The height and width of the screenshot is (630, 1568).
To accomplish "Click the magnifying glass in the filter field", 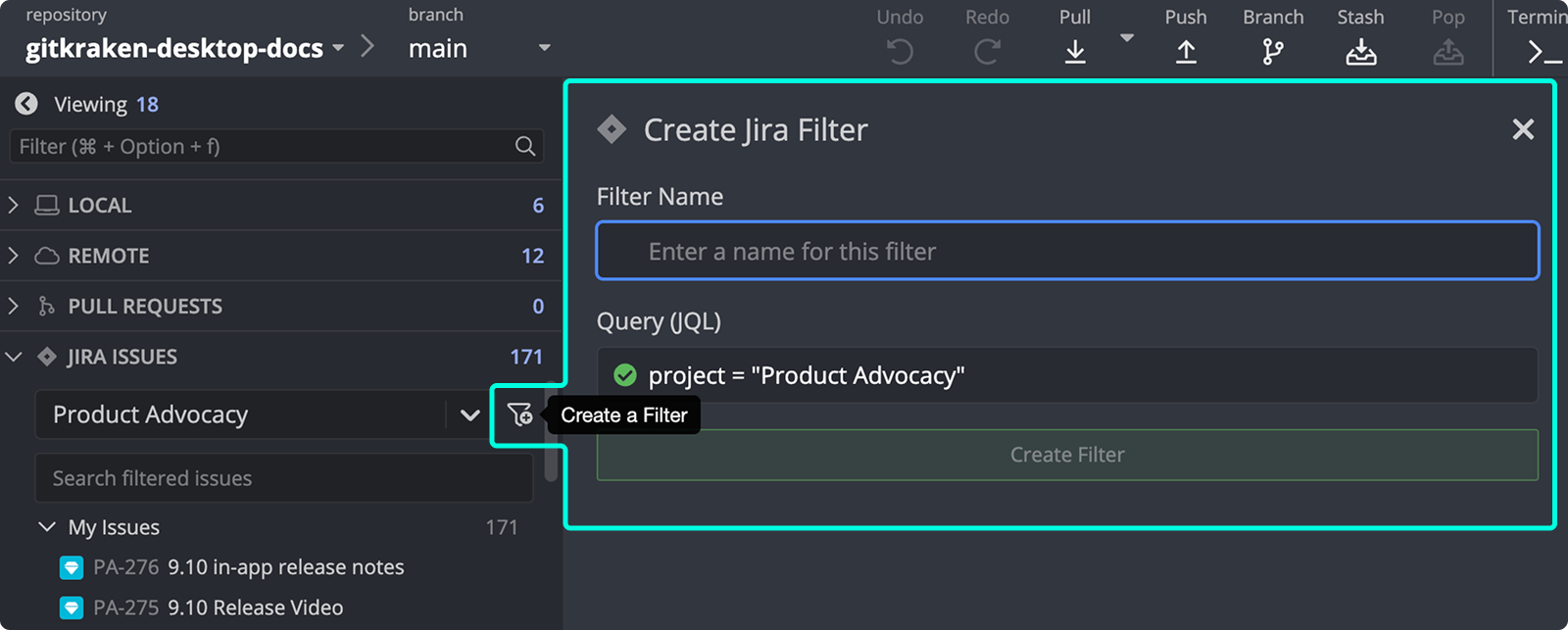I will 525,146.
